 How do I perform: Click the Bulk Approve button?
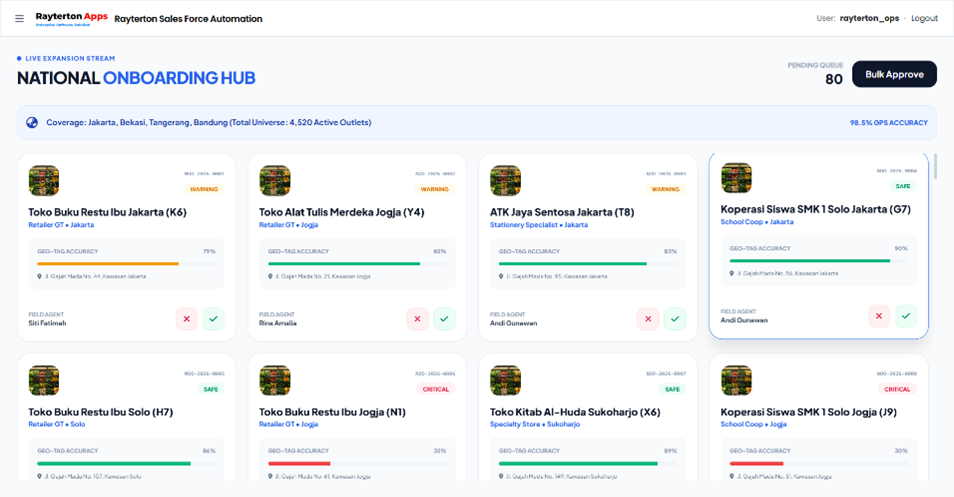tap(894, 74)
